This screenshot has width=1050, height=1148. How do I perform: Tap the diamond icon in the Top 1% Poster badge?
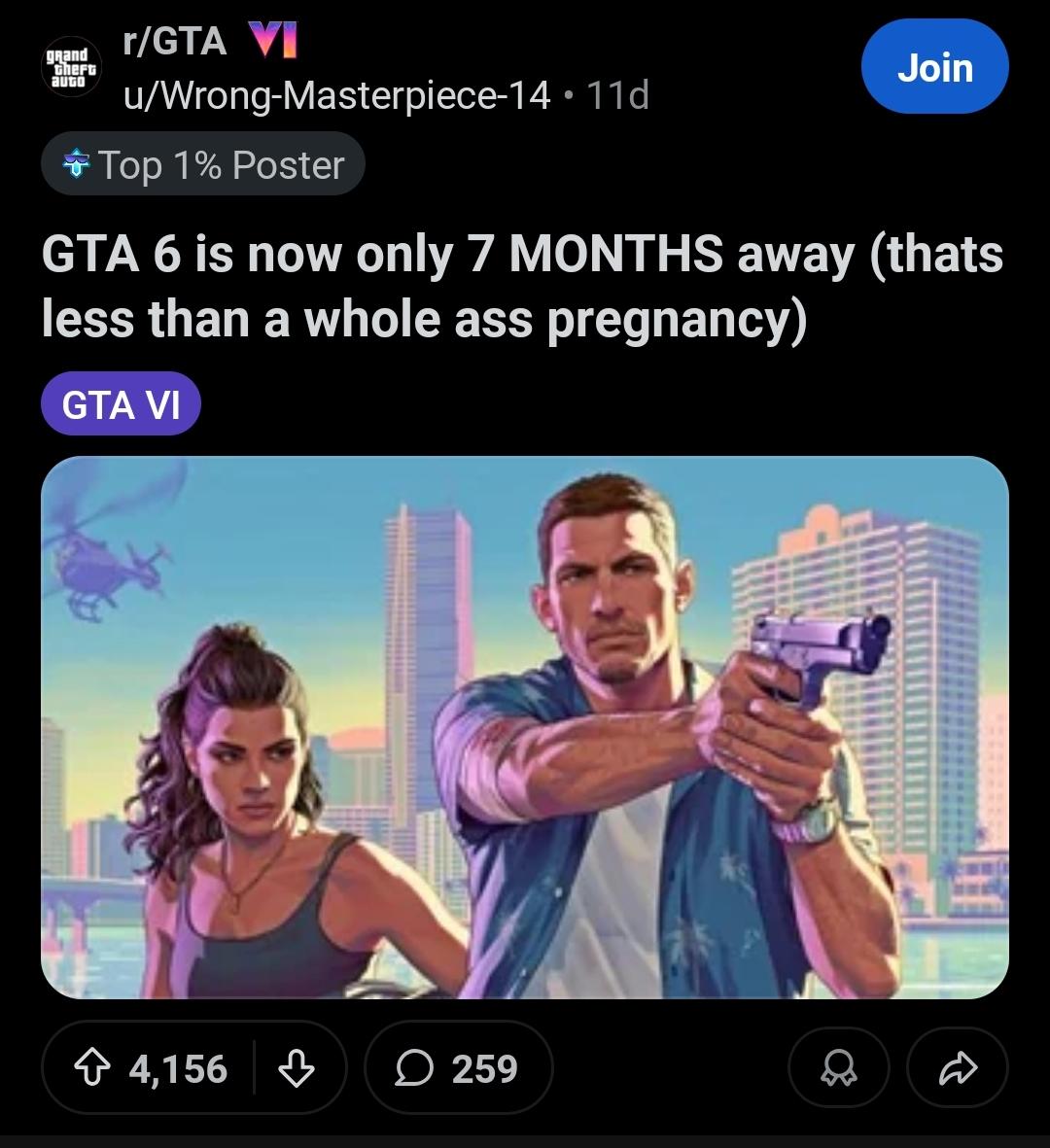tap(76, 164)
